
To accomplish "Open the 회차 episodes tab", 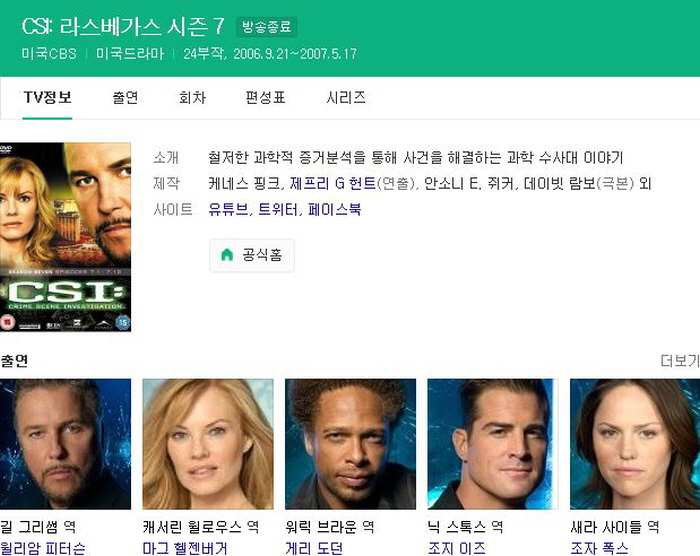I will coord(192,97).
